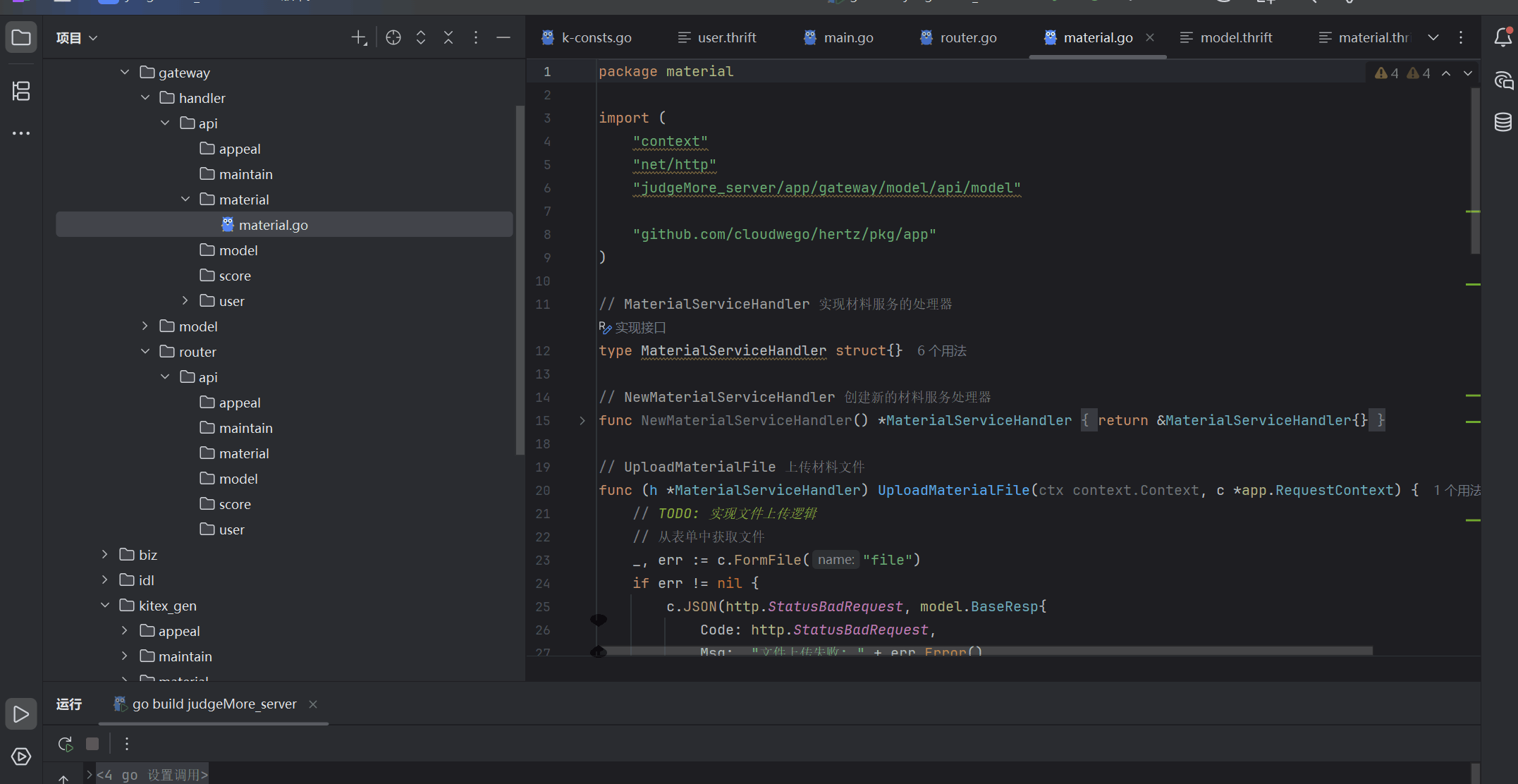Close the go build judgeMore_server run tab

coord(313,704)
